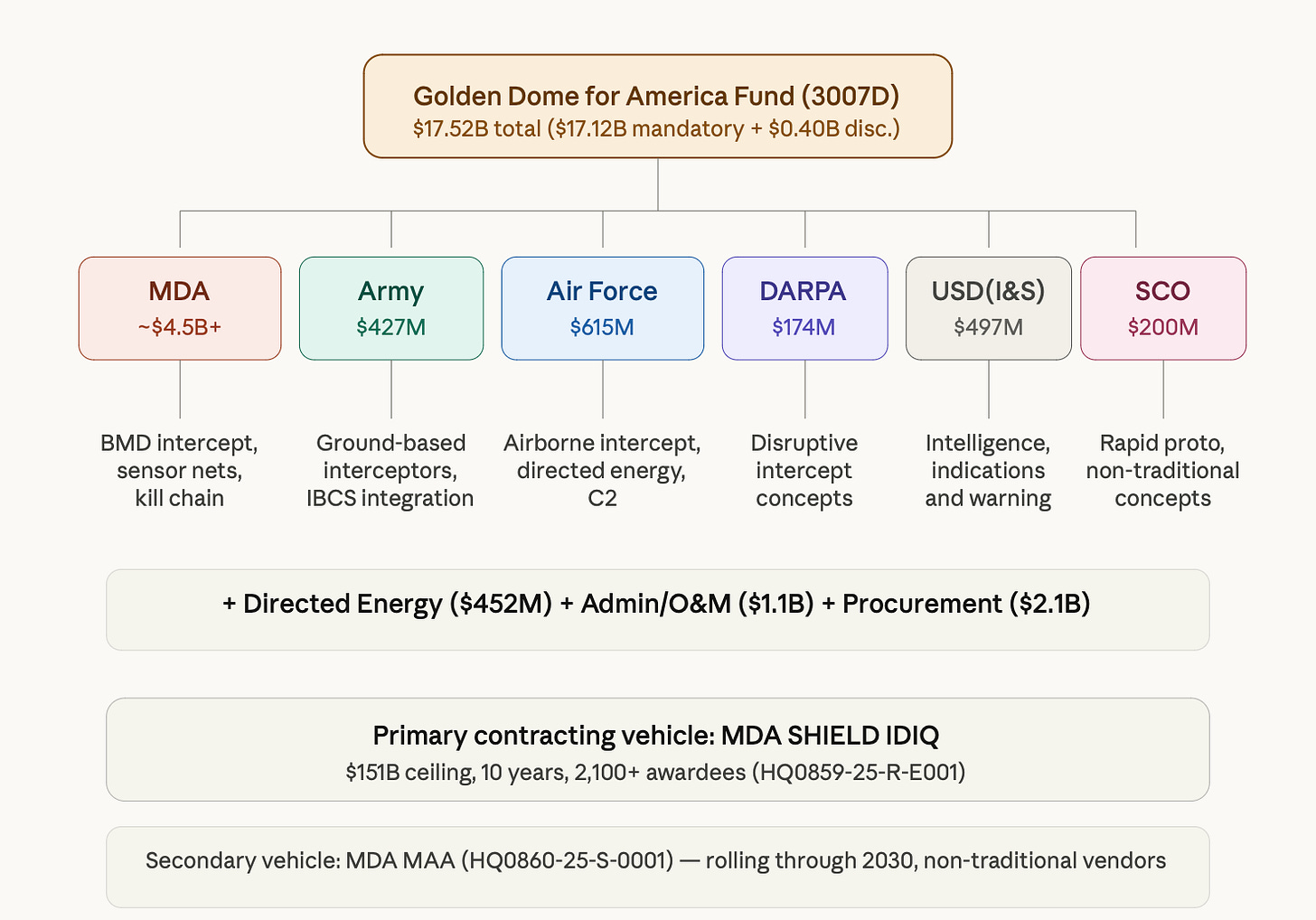The image size is (1316, 920).
Task: Select the DARPA $174M box
Action: pos(804,308)
